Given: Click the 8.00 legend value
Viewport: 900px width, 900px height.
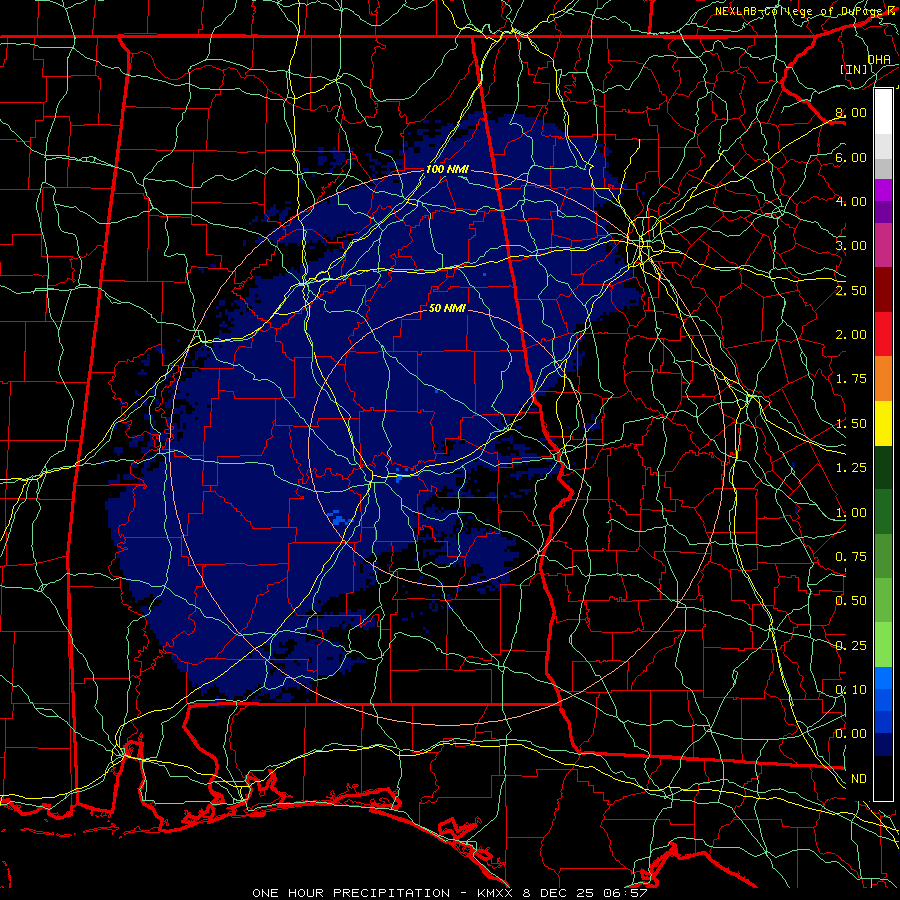Looking at the screenshot, I should (851, 112).
